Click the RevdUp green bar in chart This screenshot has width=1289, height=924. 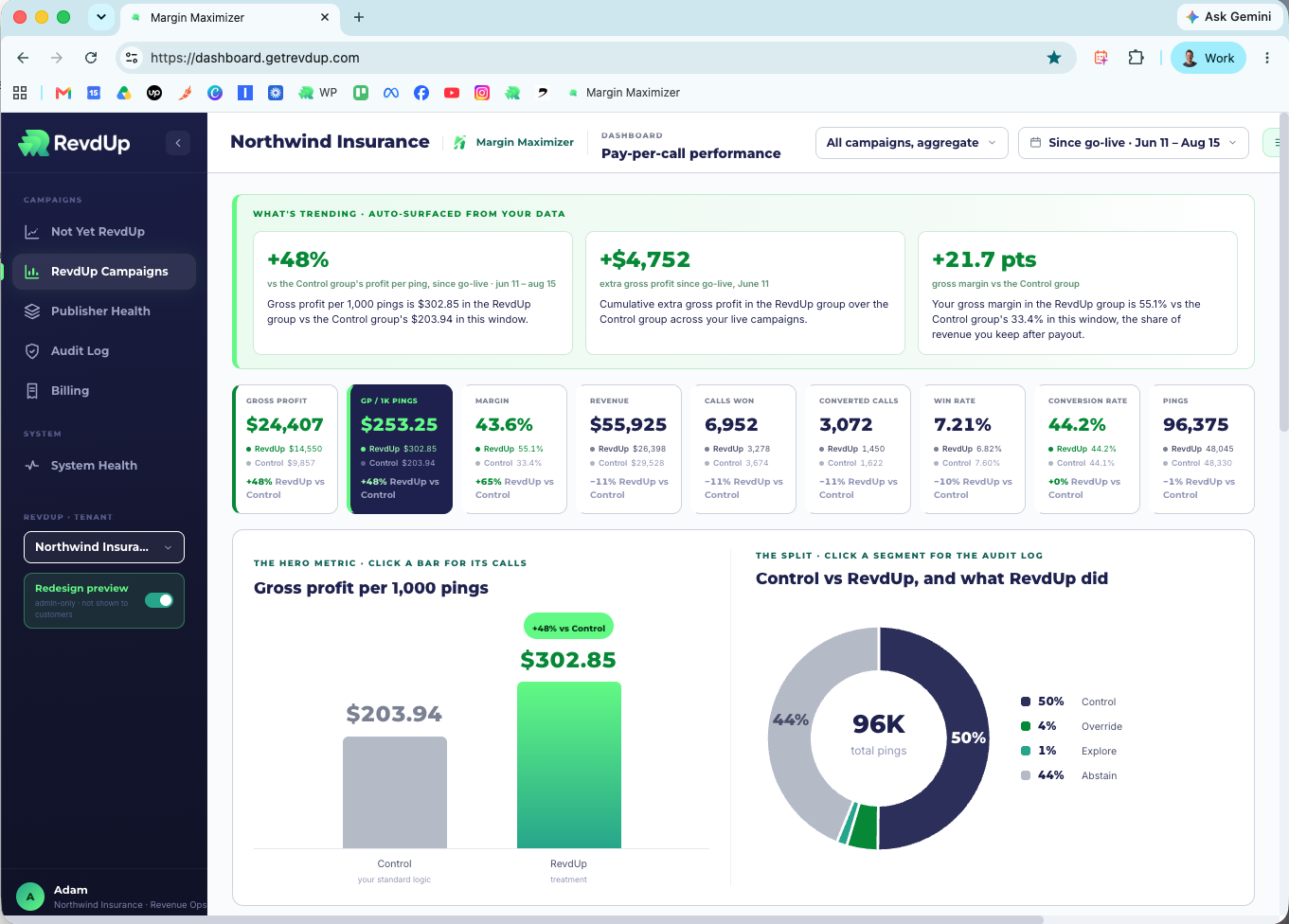click(569, 765)
